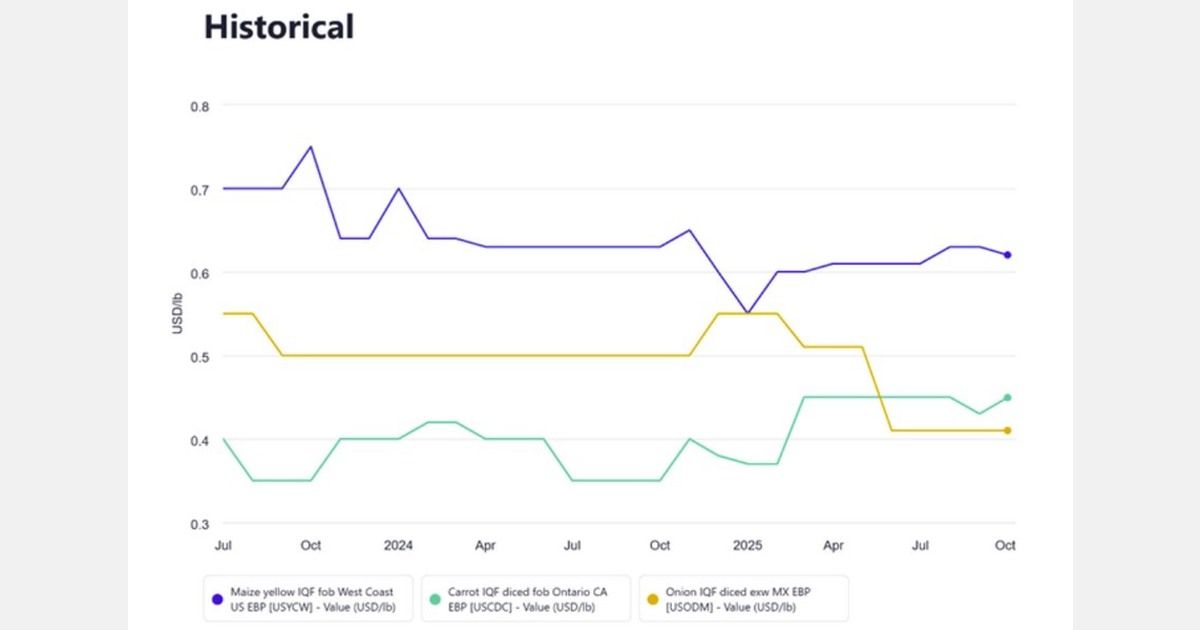Viewport: 1200px width, 630px height.
Task: Click the USD/lb axis title
Action: (177, 313)
